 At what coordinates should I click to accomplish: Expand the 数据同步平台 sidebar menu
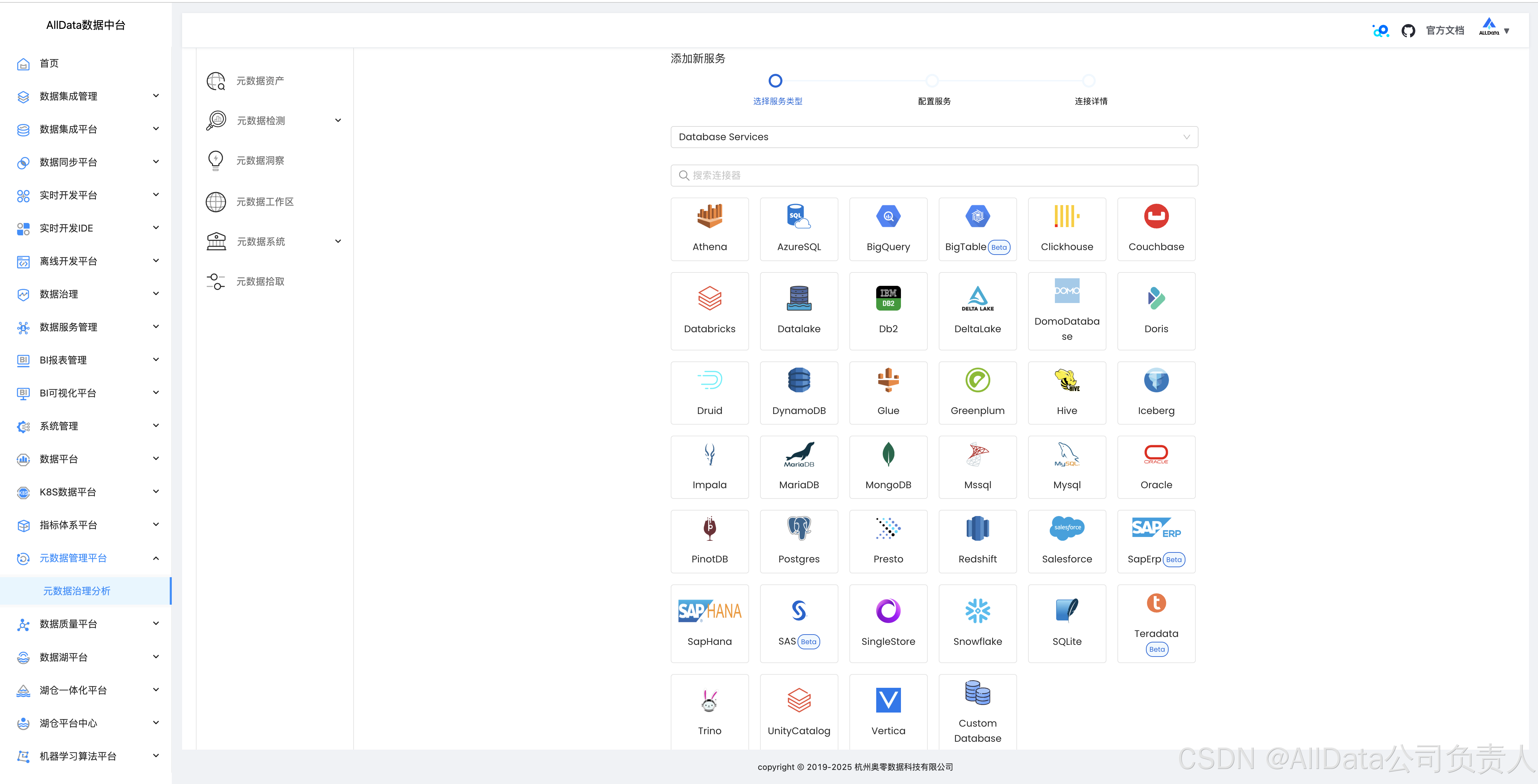pyautogui.click(x=86, y=162)
